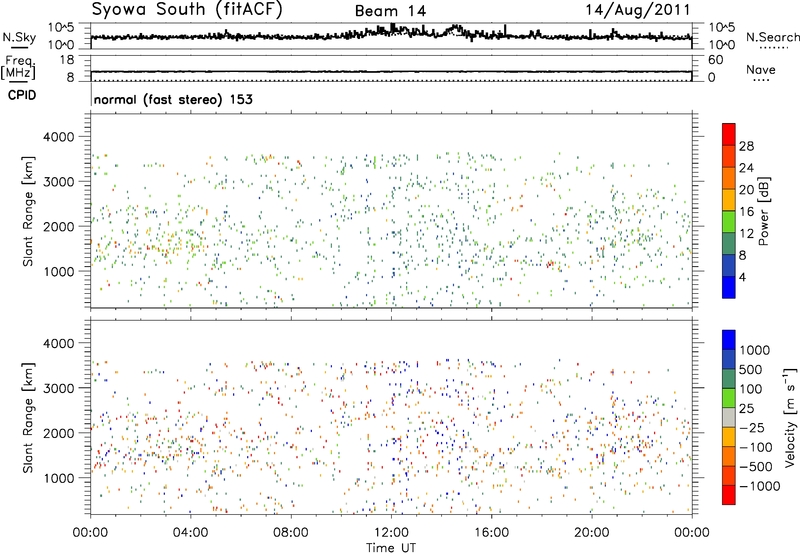Click the "12:00" time axis tick
The width and height of the screenshot is (800, 554).
(391, 533)
